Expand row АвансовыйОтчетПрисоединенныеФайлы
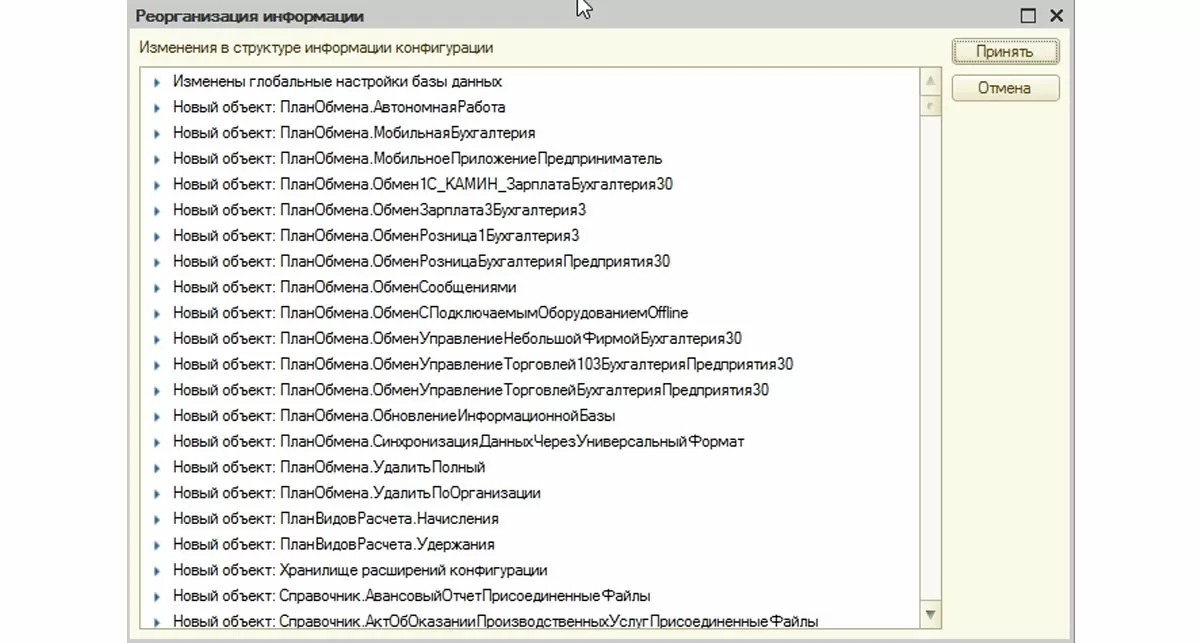Screen dimensions: 1200x643 (157, 597)
